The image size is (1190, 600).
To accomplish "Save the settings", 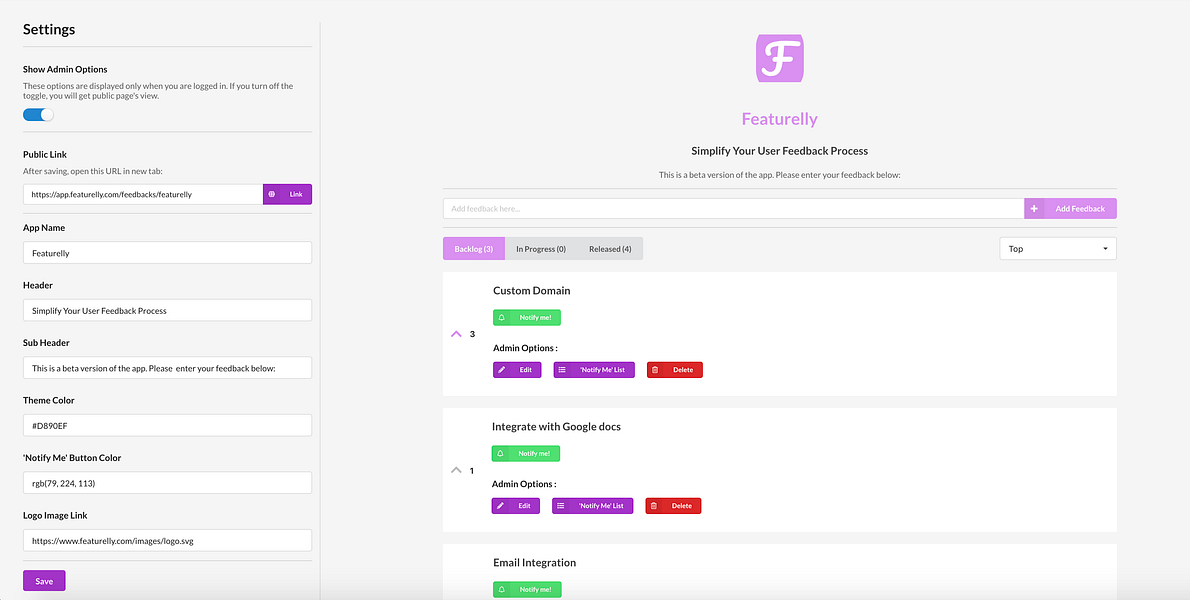I will point(44,581).
